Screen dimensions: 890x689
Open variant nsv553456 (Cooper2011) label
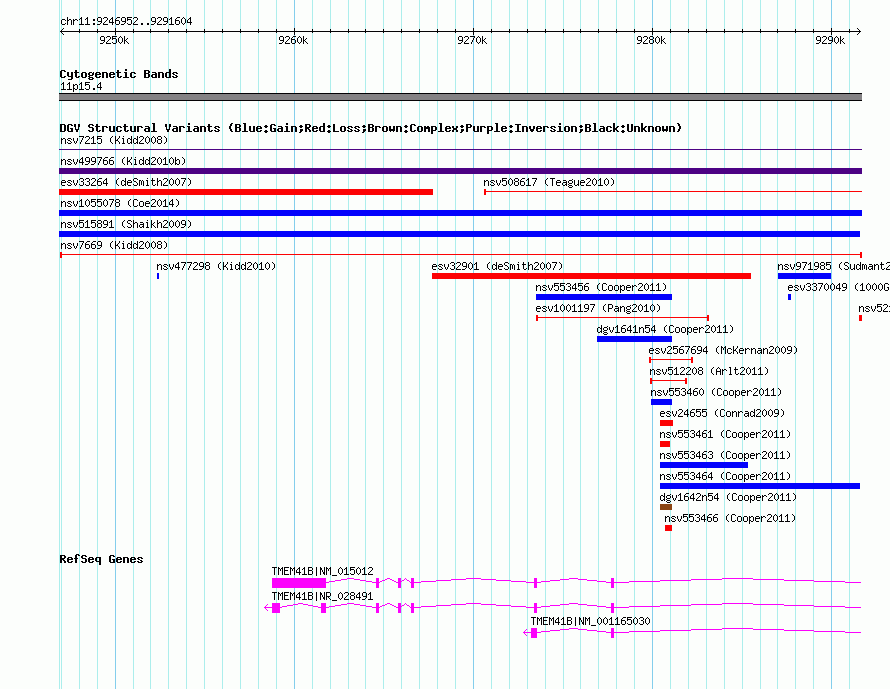coord(601,287)
